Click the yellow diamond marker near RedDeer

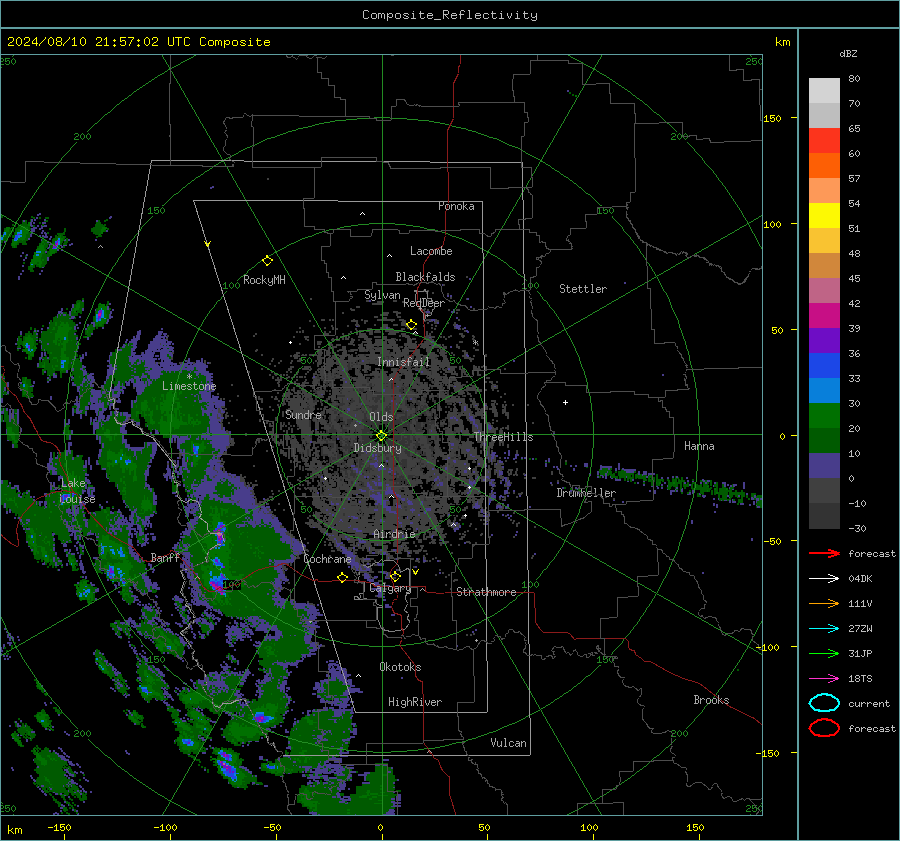(412, 325)
